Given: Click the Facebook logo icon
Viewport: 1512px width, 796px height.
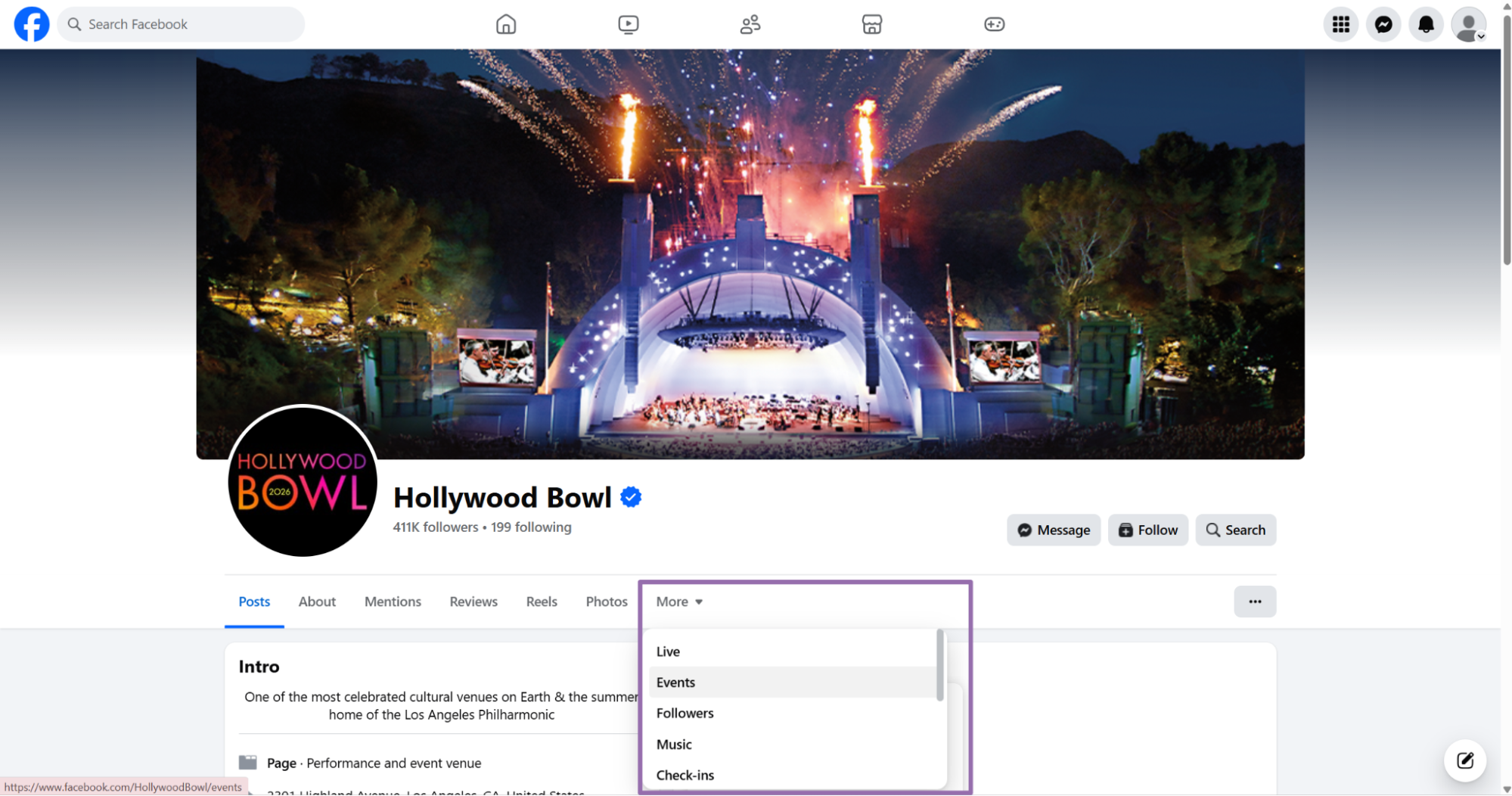Looking at the screenshot, I should click(32, 24).
